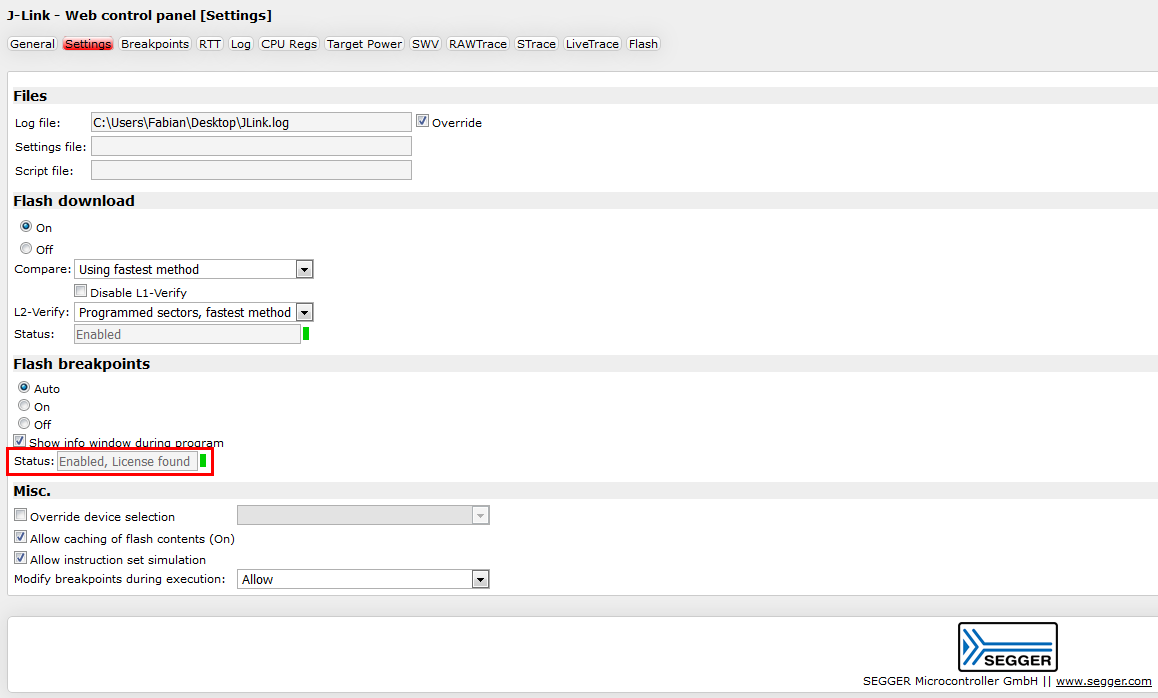Screen dimensions: 1158x698
Task: Open the Log tab
Action: pos(240,44)
